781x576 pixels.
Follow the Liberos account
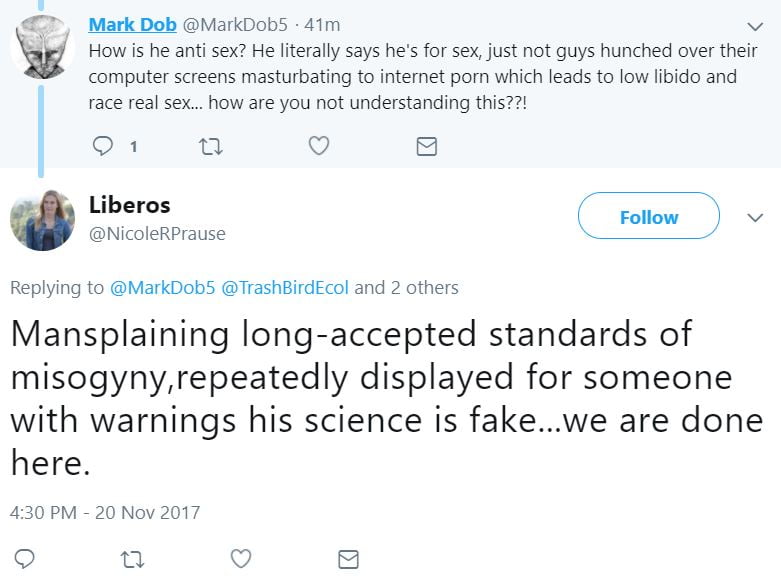pos(648,216)
